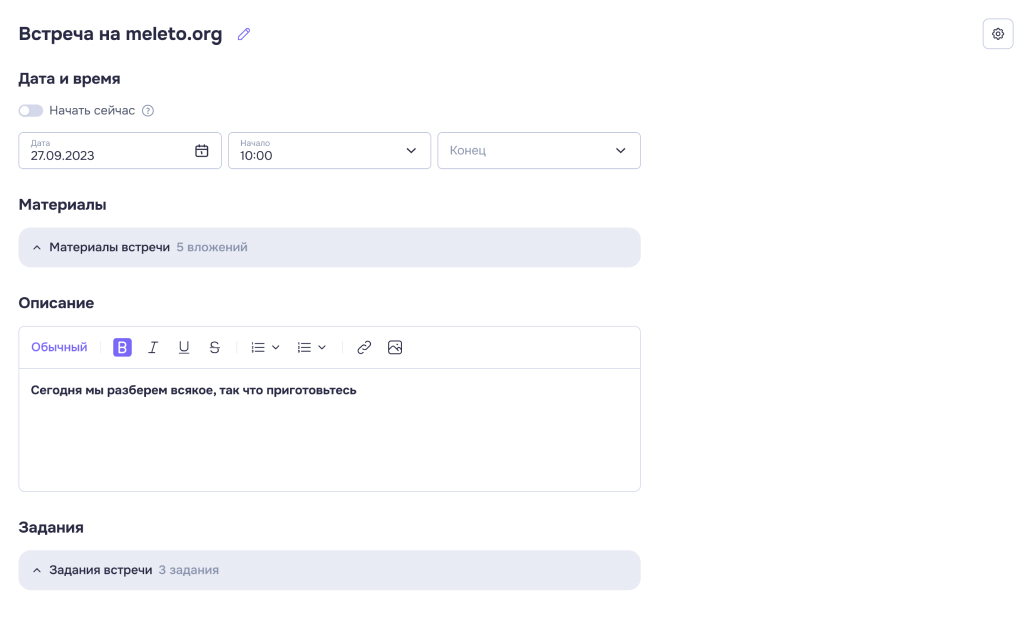Click the text 'Сегодня мы разберем всякое'

(x=122, y=390)
